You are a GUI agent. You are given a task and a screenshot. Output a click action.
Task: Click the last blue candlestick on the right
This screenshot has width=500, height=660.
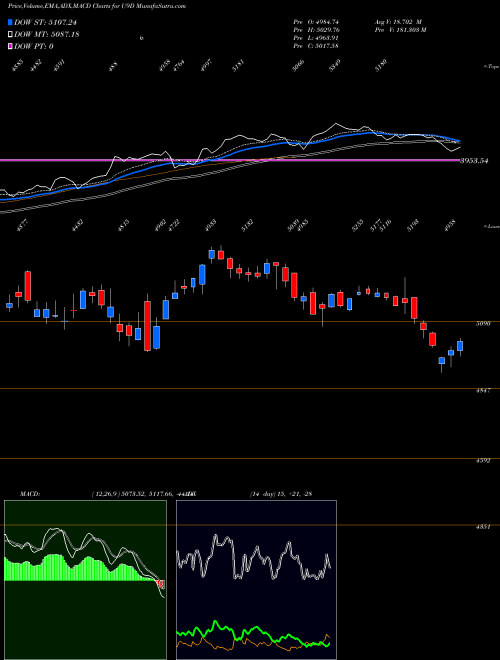(460, 346)
